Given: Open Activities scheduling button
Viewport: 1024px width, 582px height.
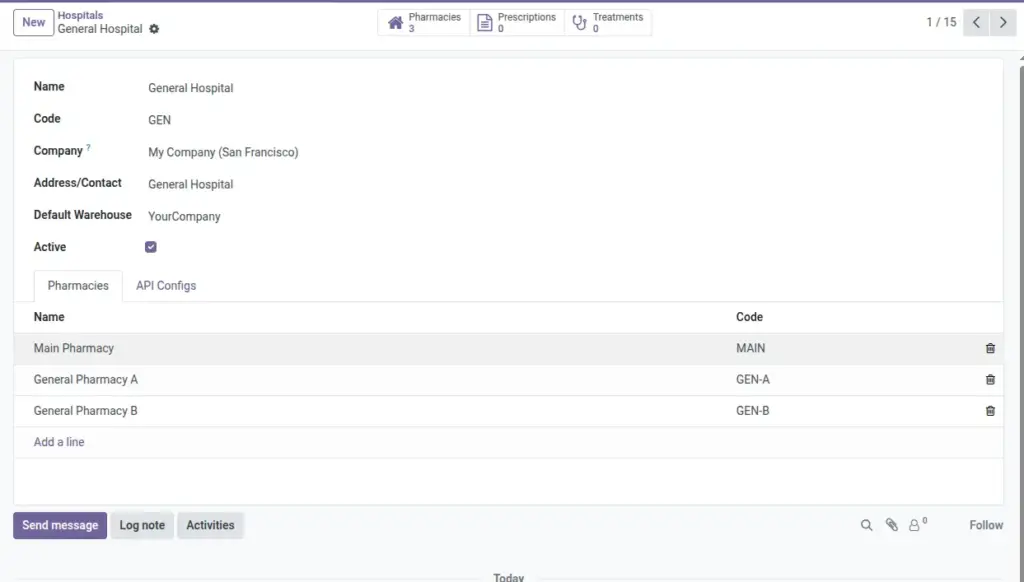Looking at the screenshot, I should tap(210, 525).
